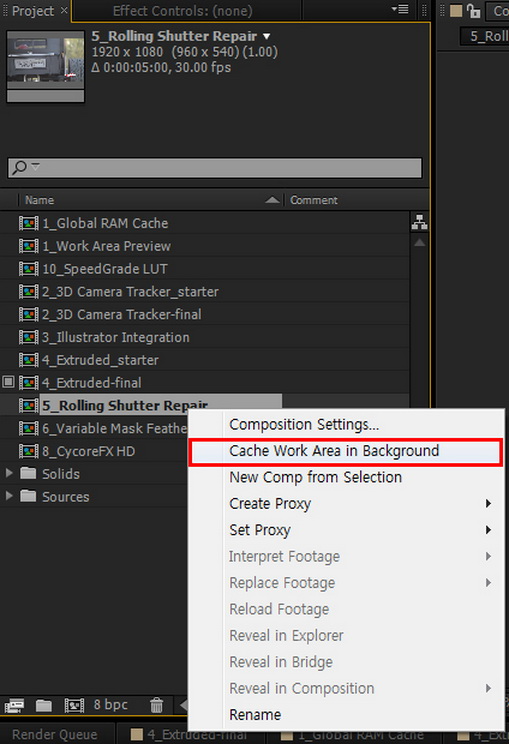Expand the Sources folder
509x744 pixels.
tap(9, 495)
